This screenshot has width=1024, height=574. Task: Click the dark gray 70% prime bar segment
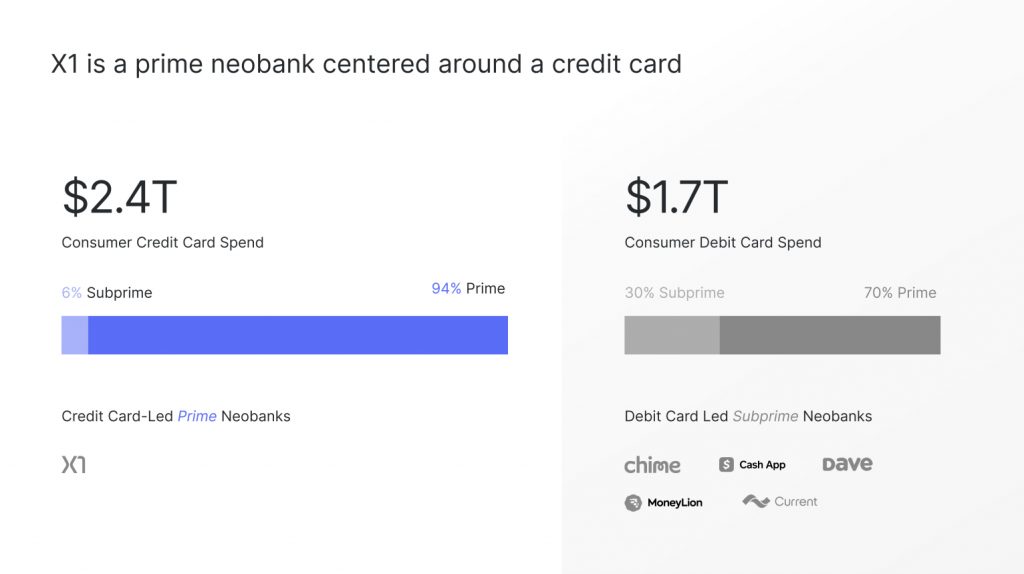click(830, 335)
